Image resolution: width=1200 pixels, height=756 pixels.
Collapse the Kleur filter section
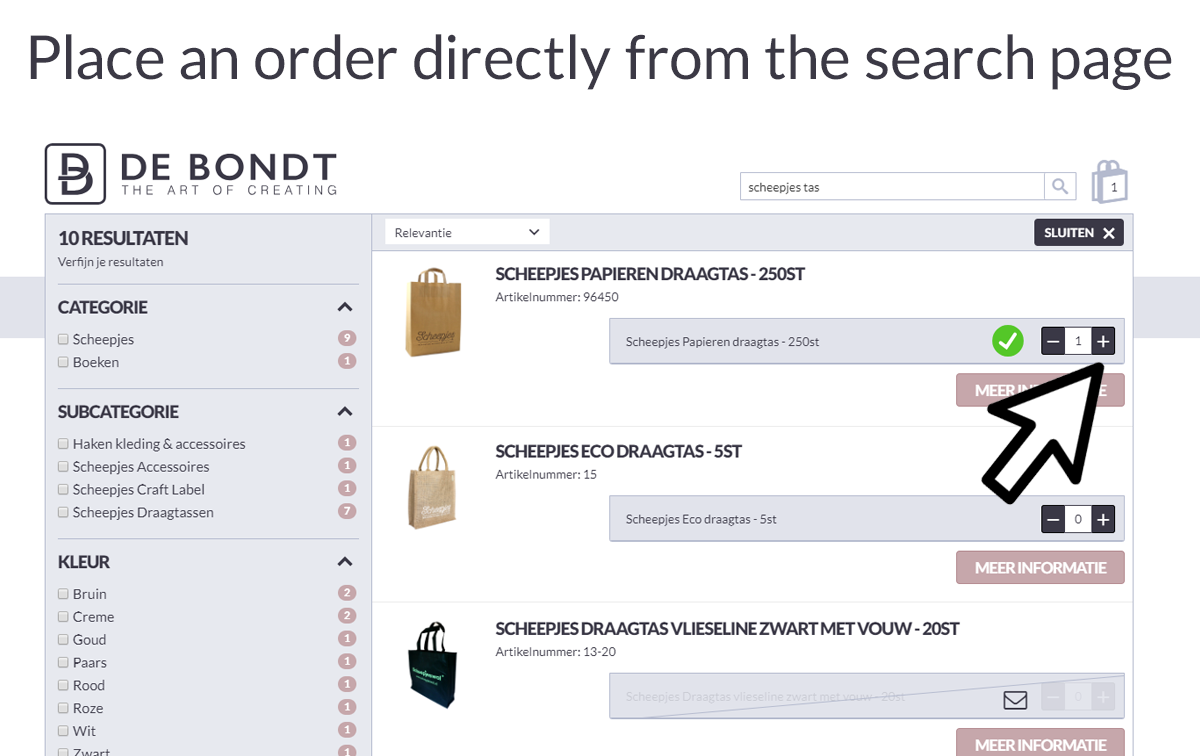pos(345,562)
